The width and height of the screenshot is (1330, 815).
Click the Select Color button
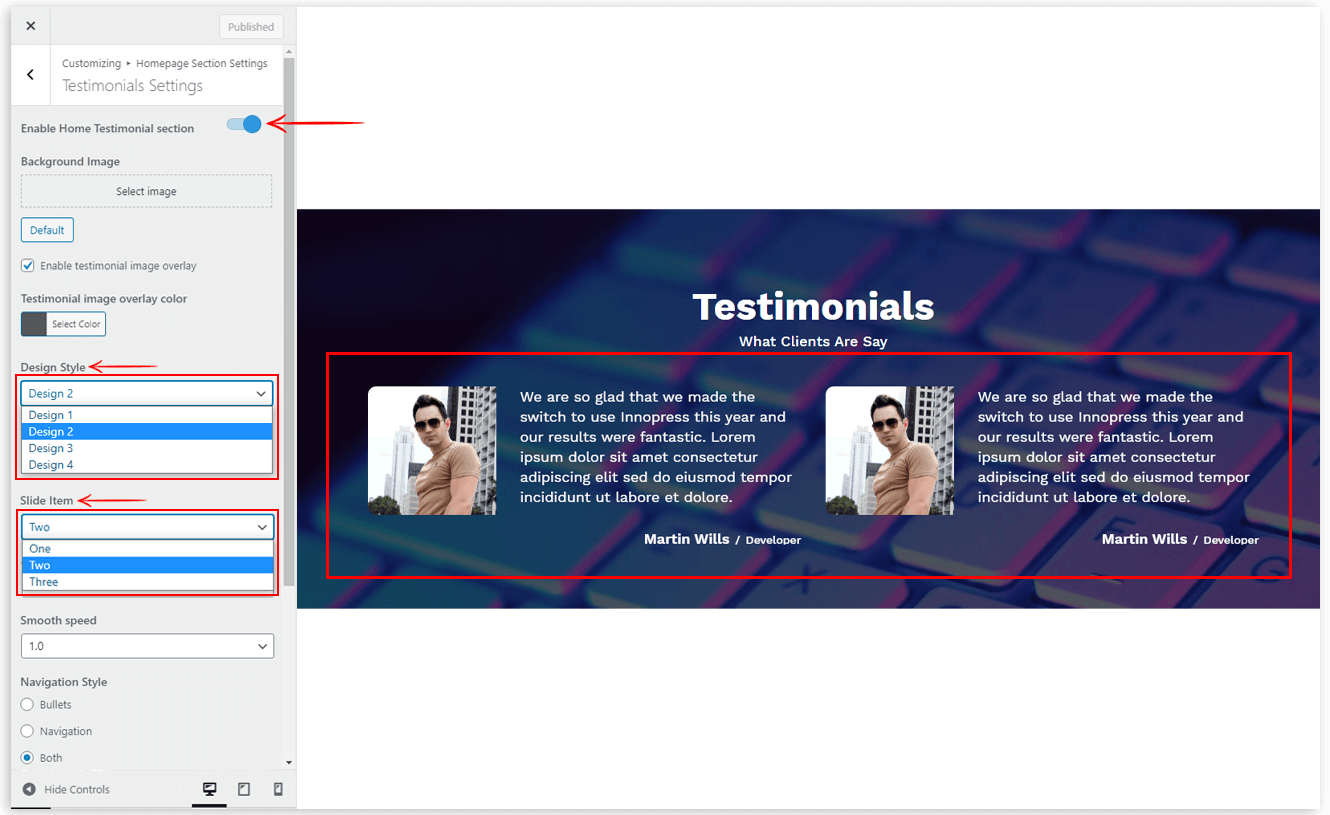tap(76, 324)
